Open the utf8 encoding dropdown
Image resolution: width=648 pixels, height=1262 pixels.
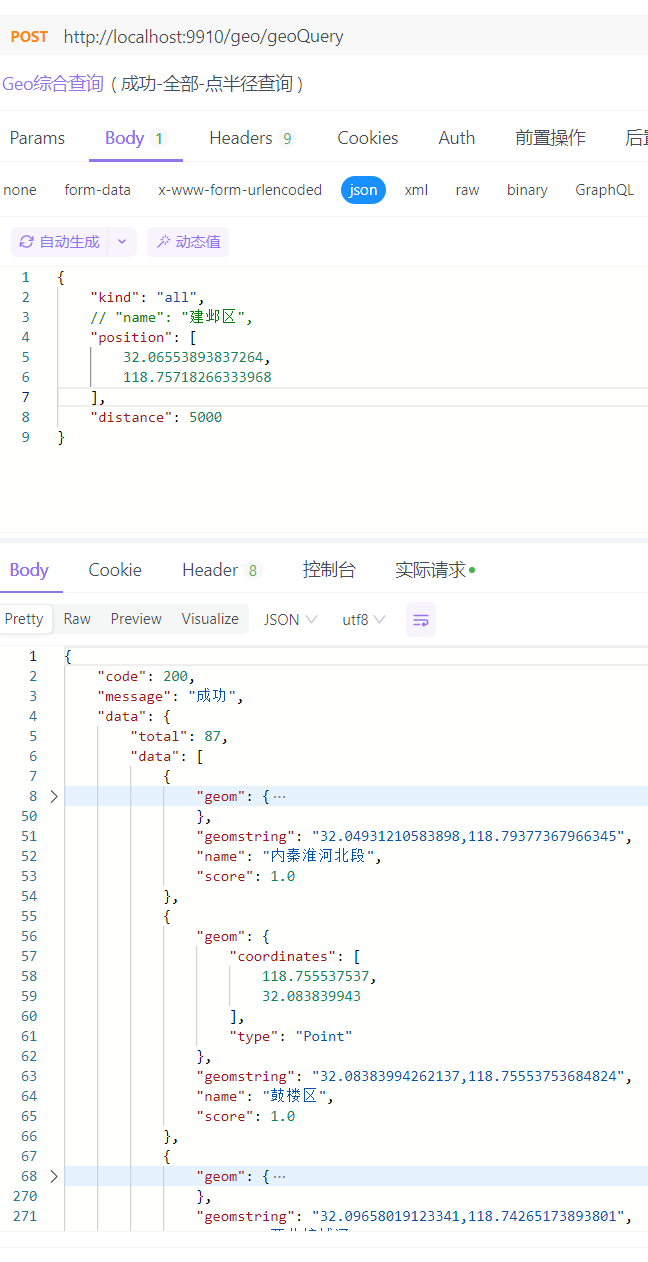pyautogui.click(x=364, y=620)
